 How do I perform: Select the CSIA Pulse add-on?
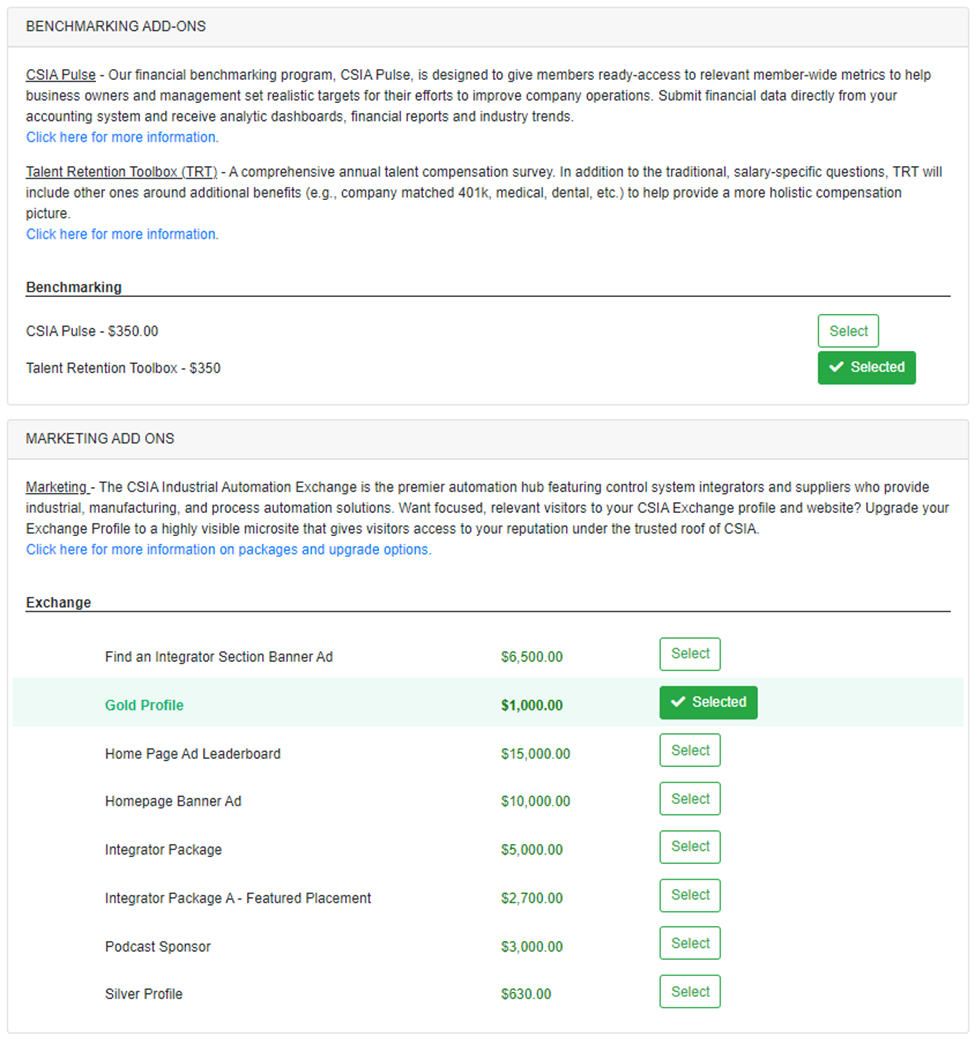point(848,331)
